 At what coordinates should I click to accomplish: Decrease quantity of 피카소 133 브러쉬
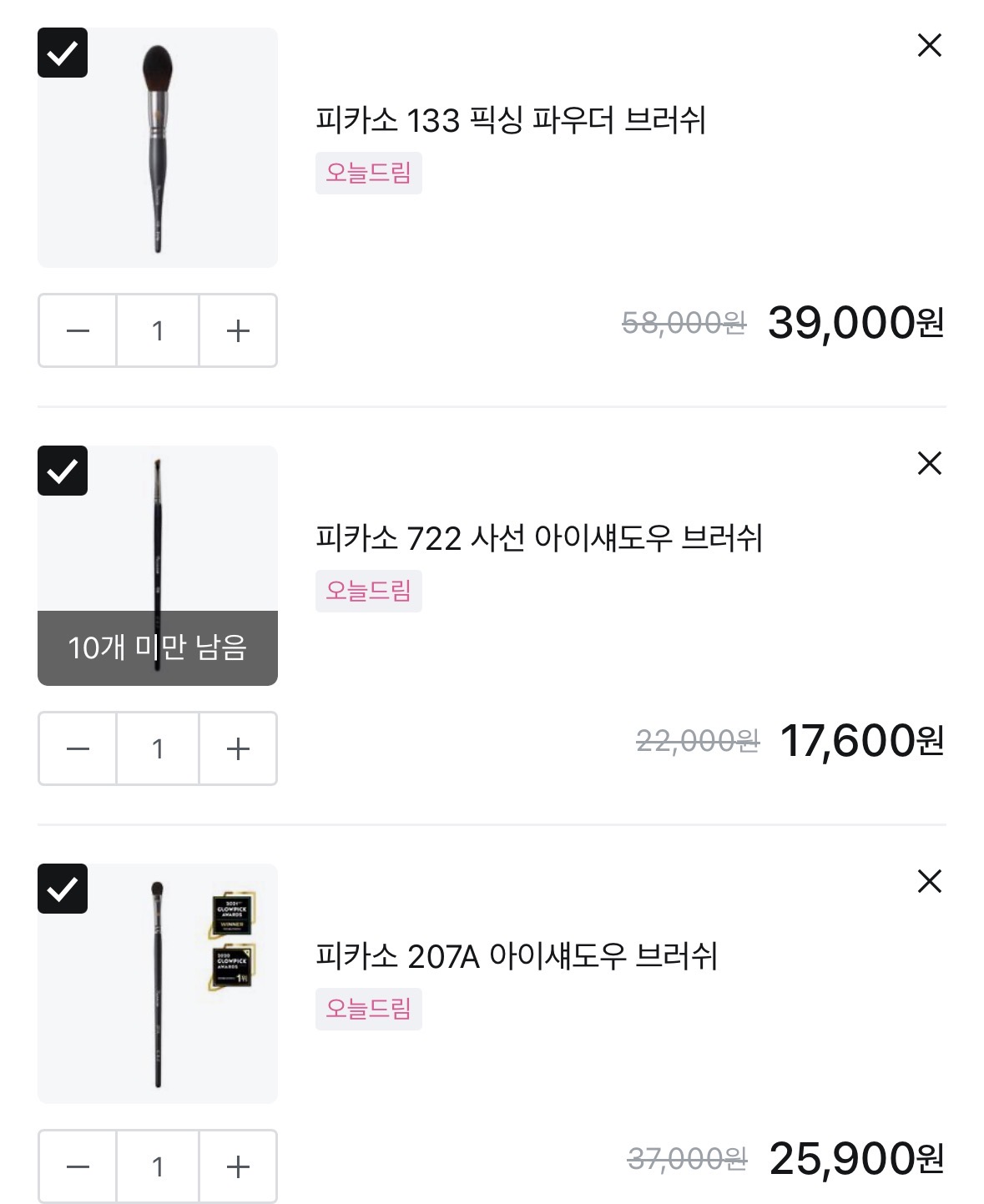click(x=78, y=331)
